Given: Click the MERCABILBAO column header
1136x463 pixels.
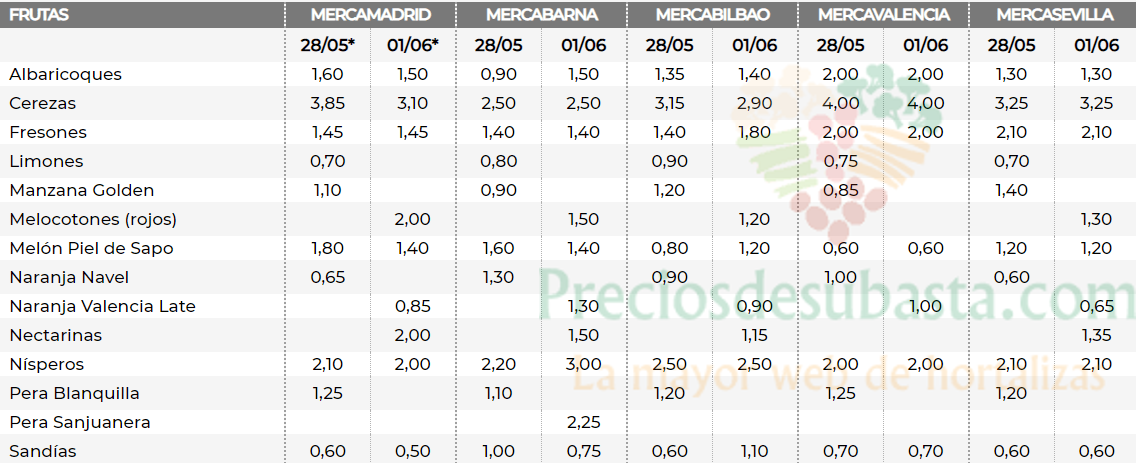Looking at the screenshot, I should 713,14.
